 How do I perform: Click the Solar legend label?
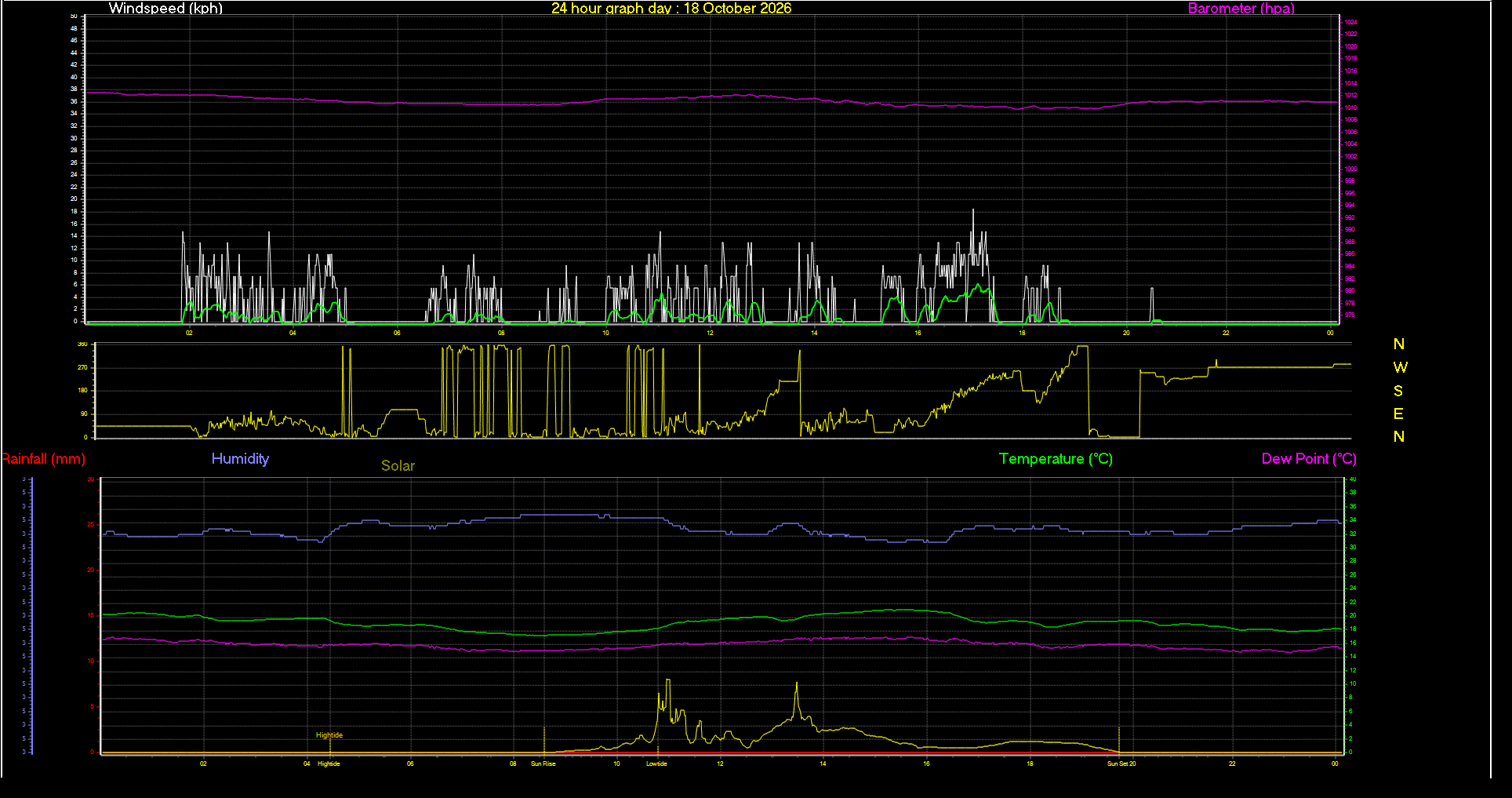pos(398,466)
